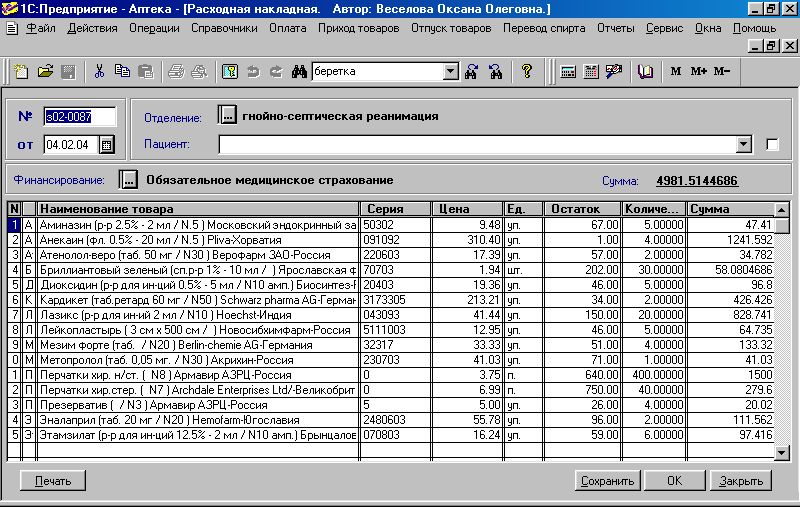The width and height of the screenshot is (800, 507).
Task: Open the Перевод спирта menu
Action: (x=544, y=28)
